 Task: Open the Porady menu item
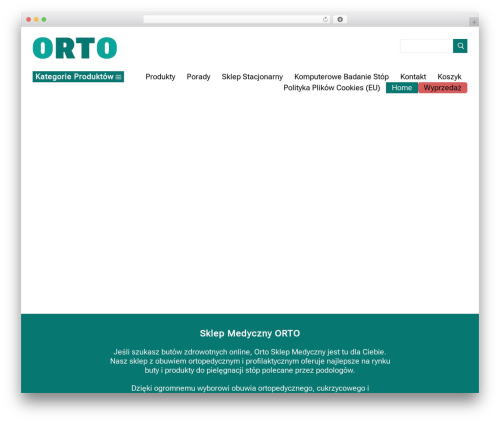click(x=198, y=77)
